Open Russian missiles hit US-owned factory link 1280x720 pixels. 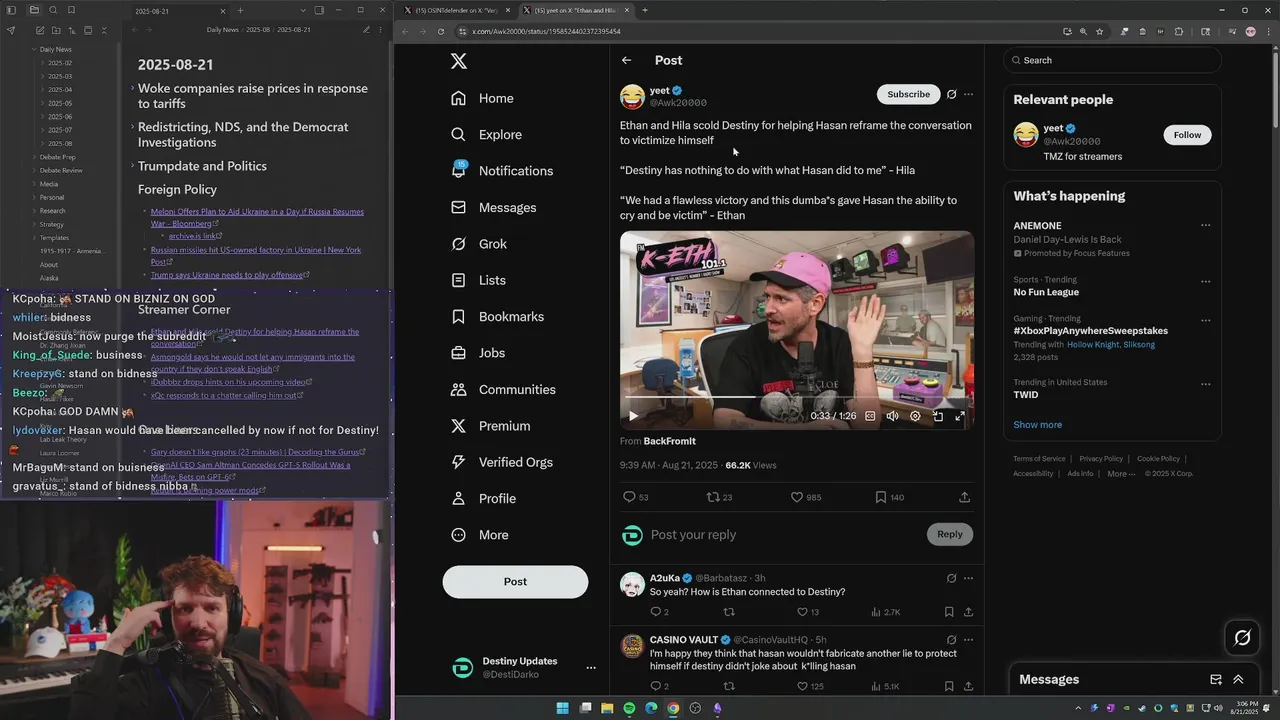pos(256,255)
